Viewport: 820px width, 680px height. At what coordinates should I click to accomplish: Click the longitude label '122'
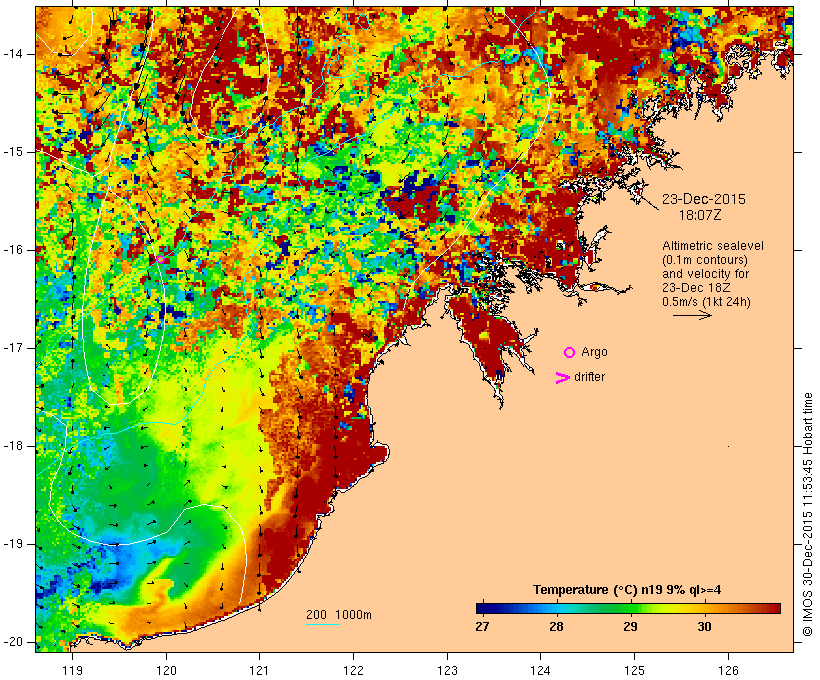(x=353, y=670)
